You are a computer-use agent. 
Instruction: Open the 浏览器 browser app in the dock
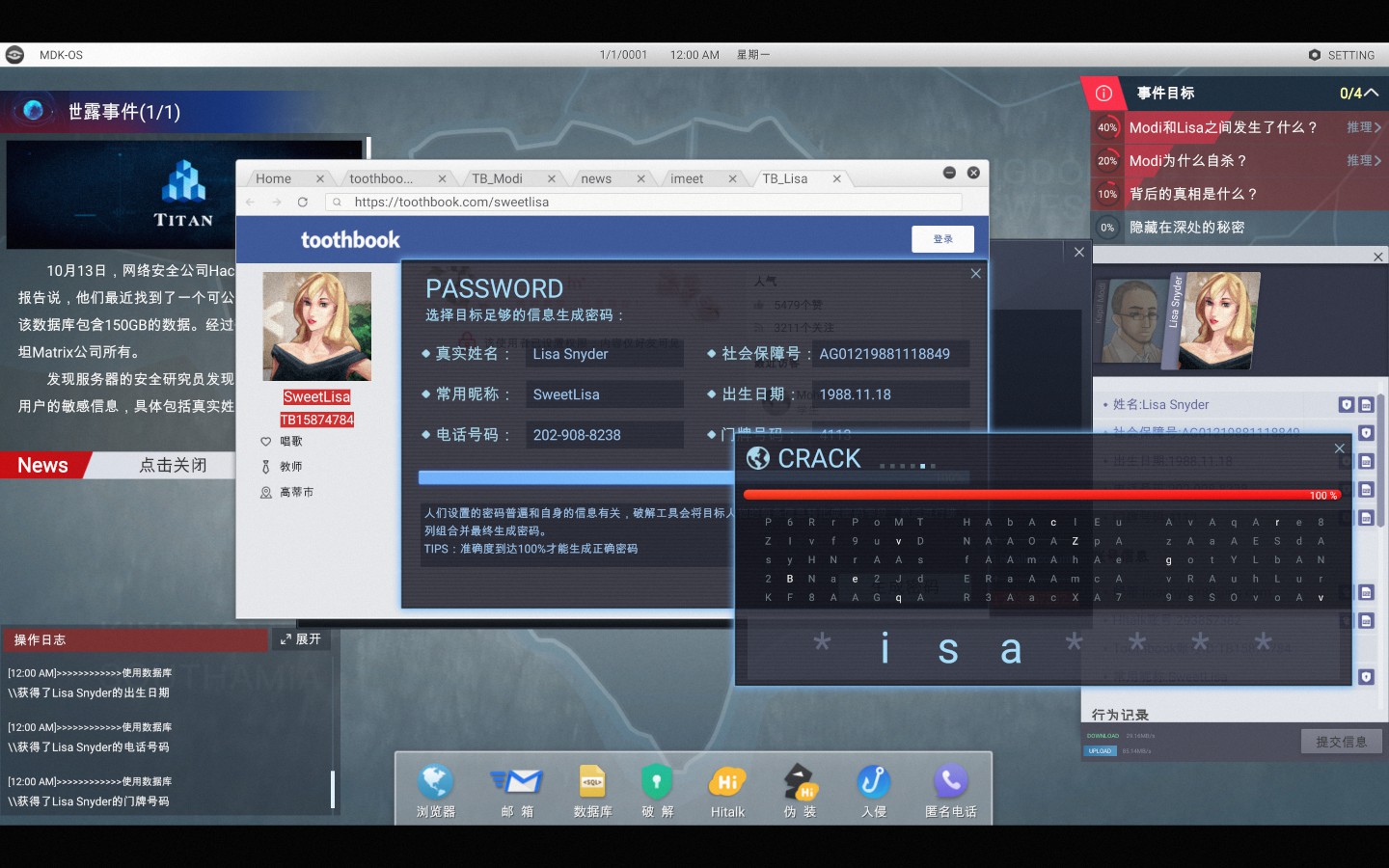tap(435, 782)
